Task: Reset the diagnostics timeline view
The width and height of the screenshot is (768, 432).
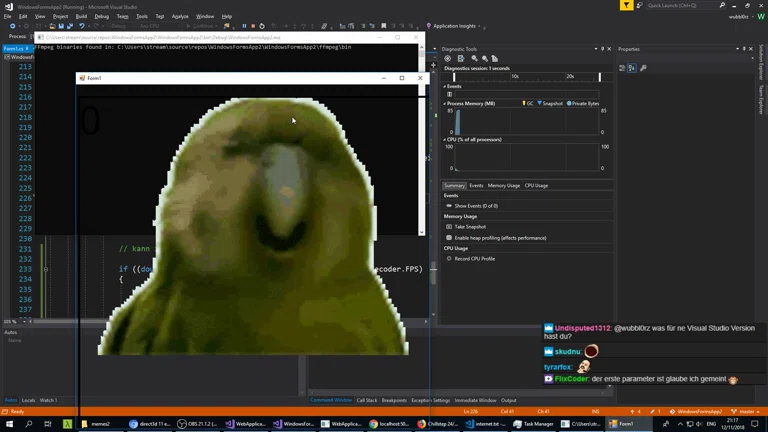Action: point(495,58)
